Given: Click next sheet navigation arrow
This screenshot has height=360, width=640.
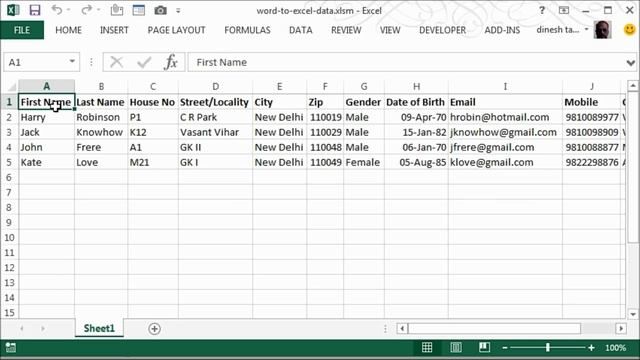Looking at the screenshot, I should (42, 329).
